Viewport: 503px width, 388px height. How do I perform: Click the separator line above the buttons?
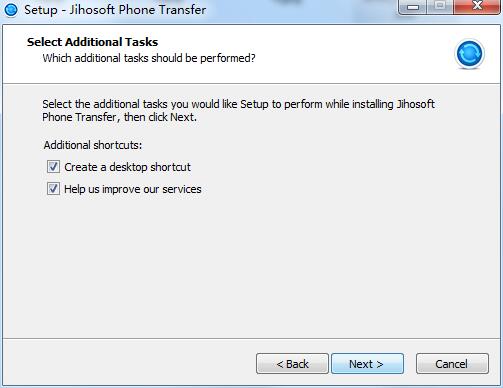coord(252,338)
